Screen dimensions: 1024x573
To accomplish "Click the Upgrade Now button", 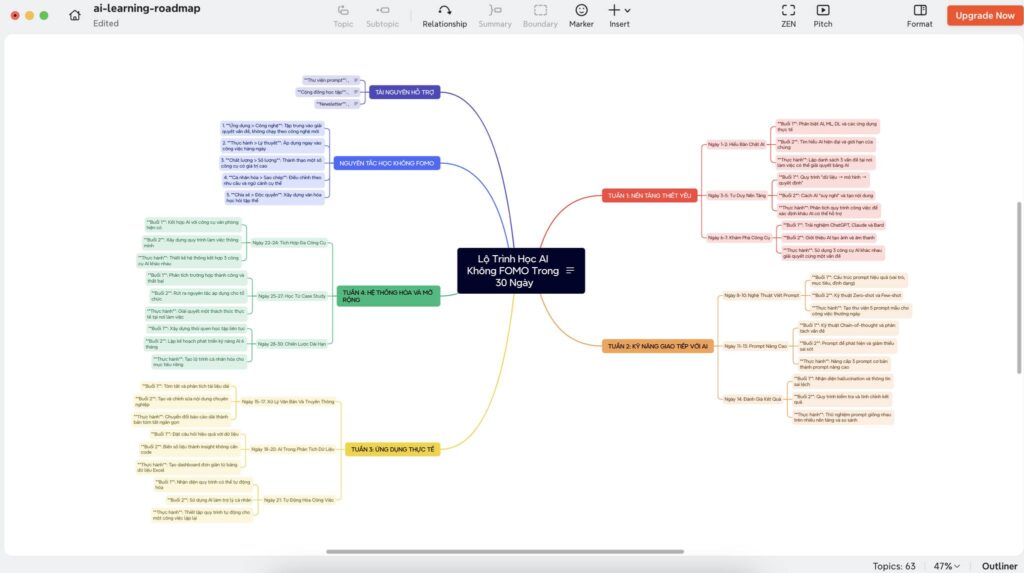I will [x=984, y=15].
